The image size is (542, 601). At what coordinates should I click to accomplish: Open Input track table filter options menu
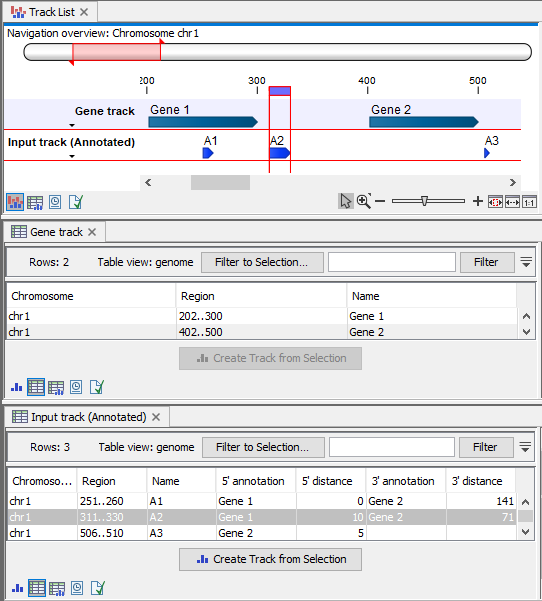[525, 447]
